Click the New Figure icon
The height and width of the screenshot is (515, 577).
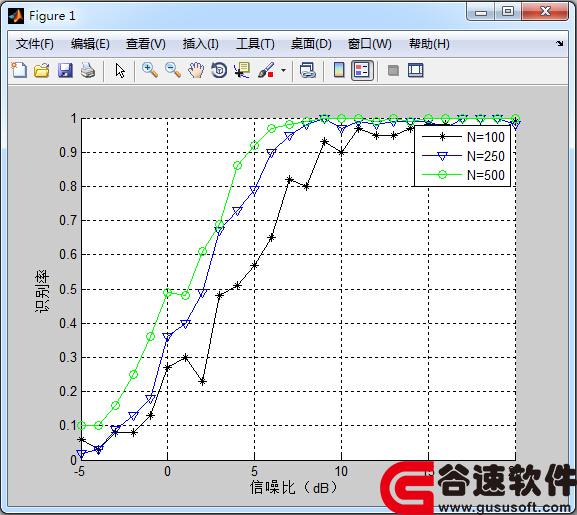click(x=19, y=70)
